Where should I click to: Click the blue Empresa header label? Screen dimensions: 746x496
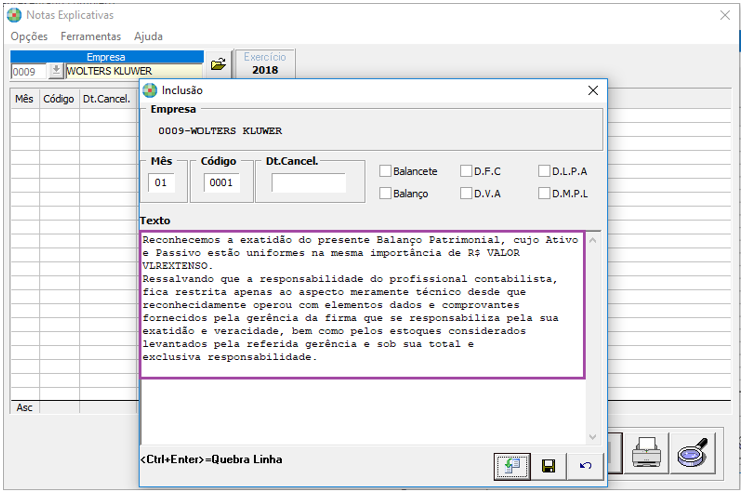107,57
